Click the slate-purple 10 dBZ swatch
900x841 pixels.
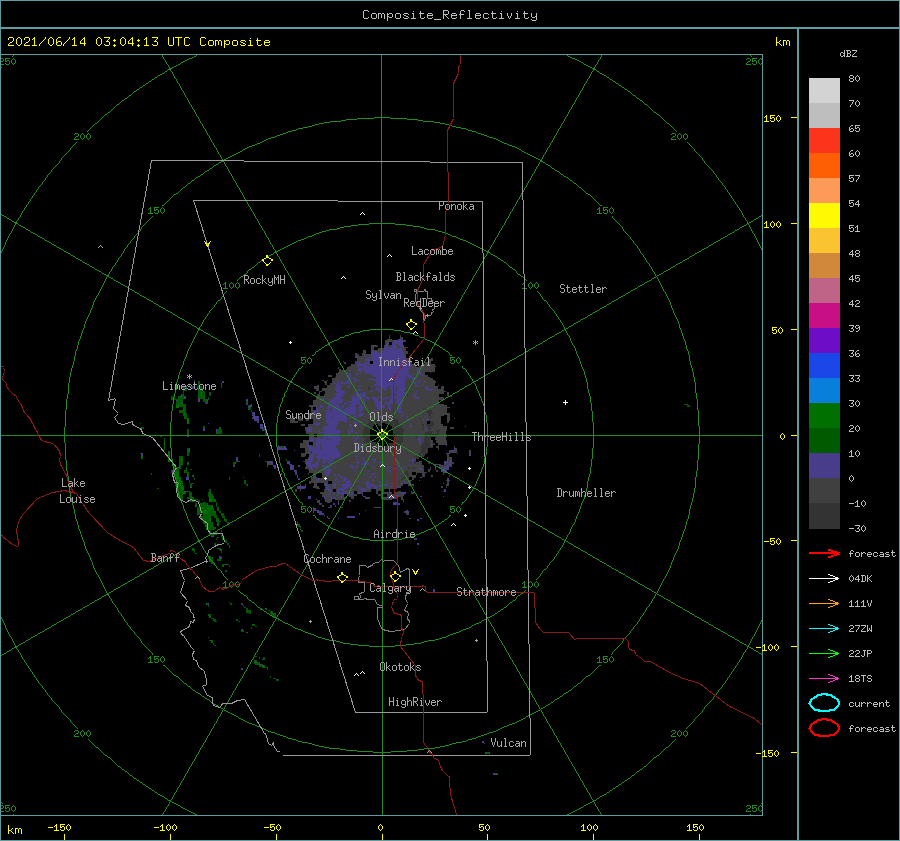pos(824,466)
